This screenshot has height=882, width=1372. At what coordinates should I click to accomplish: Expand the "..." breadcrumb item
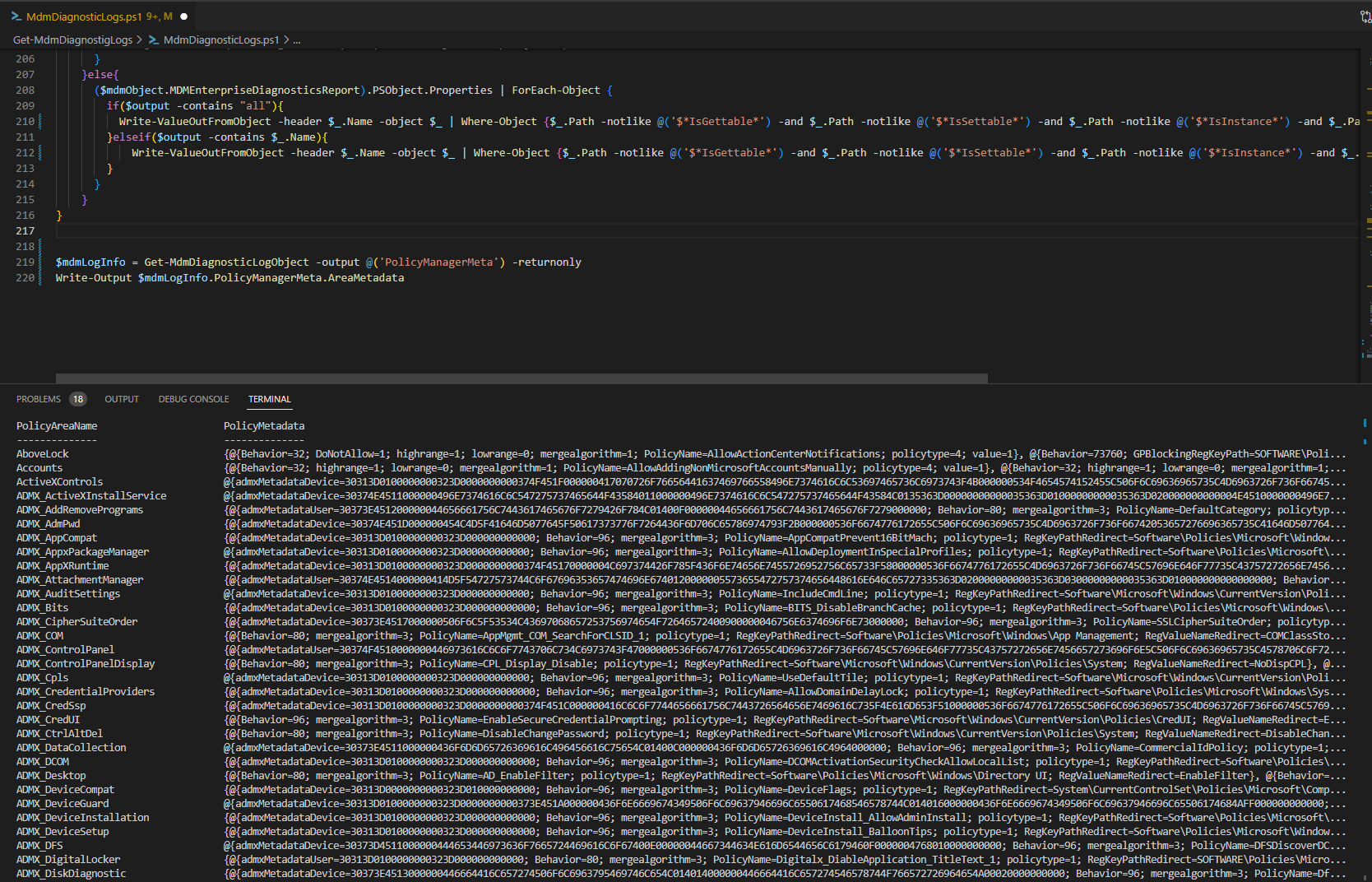(297, 39)
